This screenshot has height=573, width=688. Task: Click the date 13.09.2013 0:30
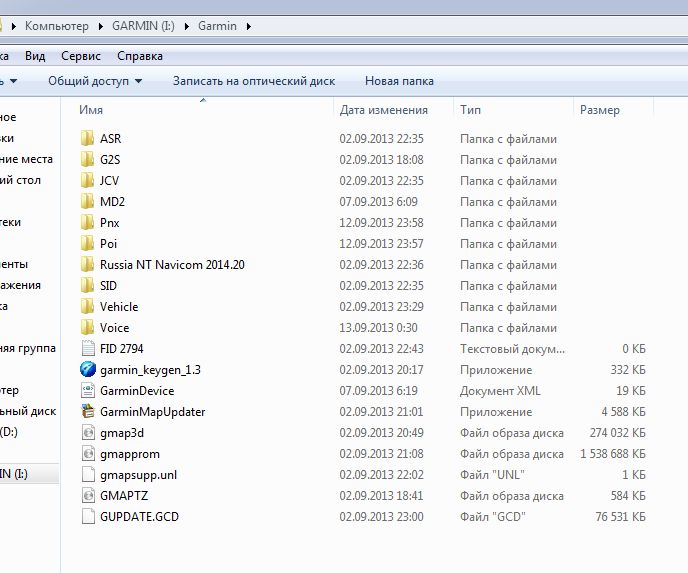[x=378, y=328]
